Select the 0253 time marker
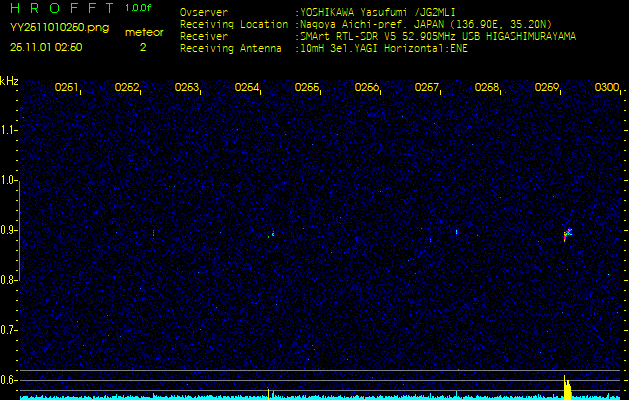 click(187, 88)
